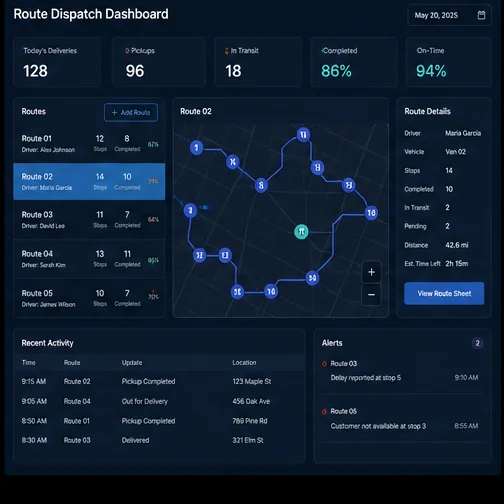Click the 321 Elm St location cell
The image size is (504, 504).
coord(248,440)
